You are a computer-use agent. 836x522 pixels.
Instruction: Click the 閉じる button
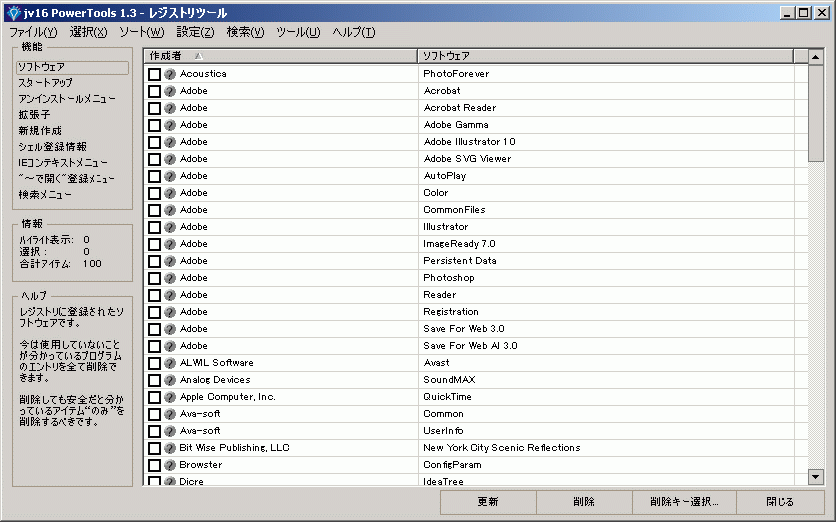(780, 502)
